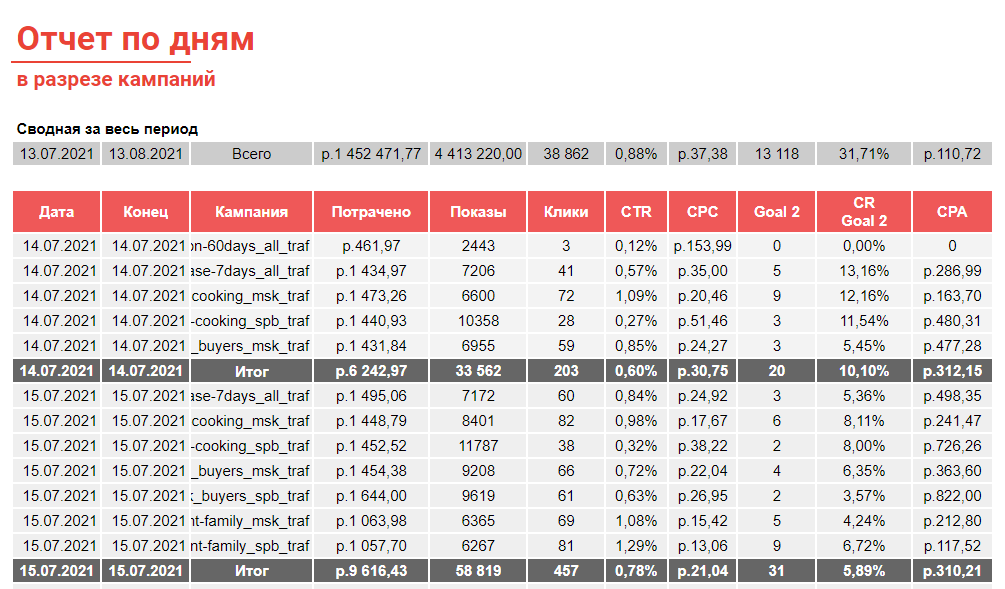Image resolution: width=1005 pixels, height=589 pixels.
Task: Select spent value р.1 063,98
Action: (371, 521)
